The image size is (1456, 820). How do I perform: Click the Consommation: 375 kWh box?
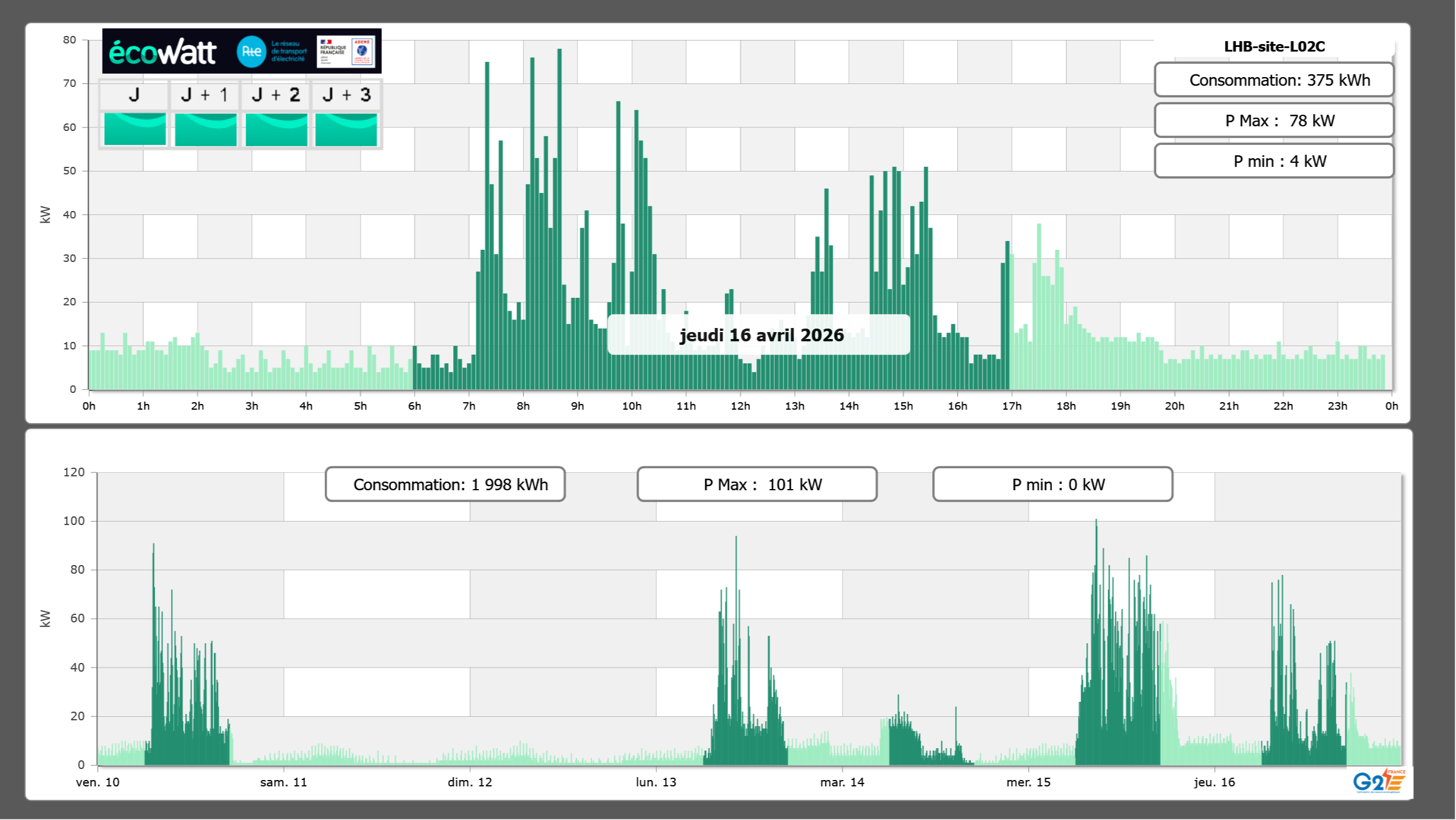click(1273, 80)
